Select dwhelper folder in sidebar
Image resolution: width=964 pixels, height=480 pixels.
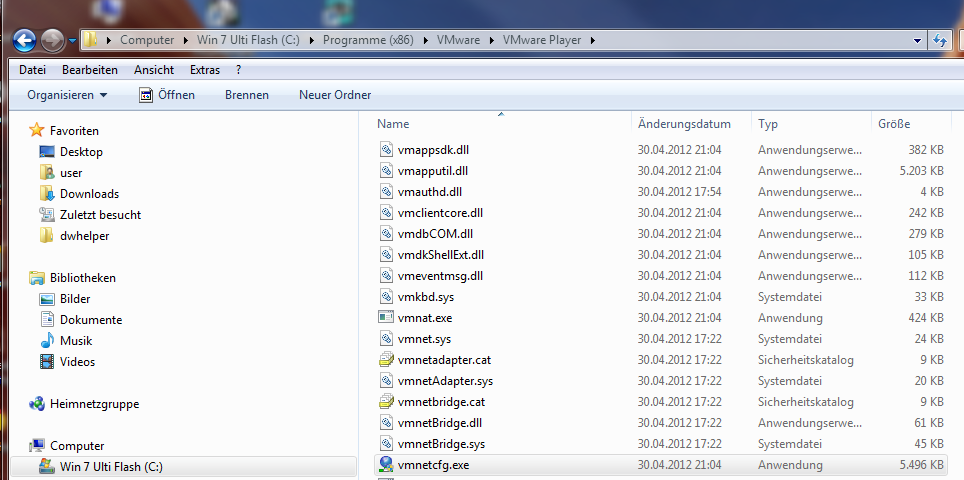[x=84, y=235]
